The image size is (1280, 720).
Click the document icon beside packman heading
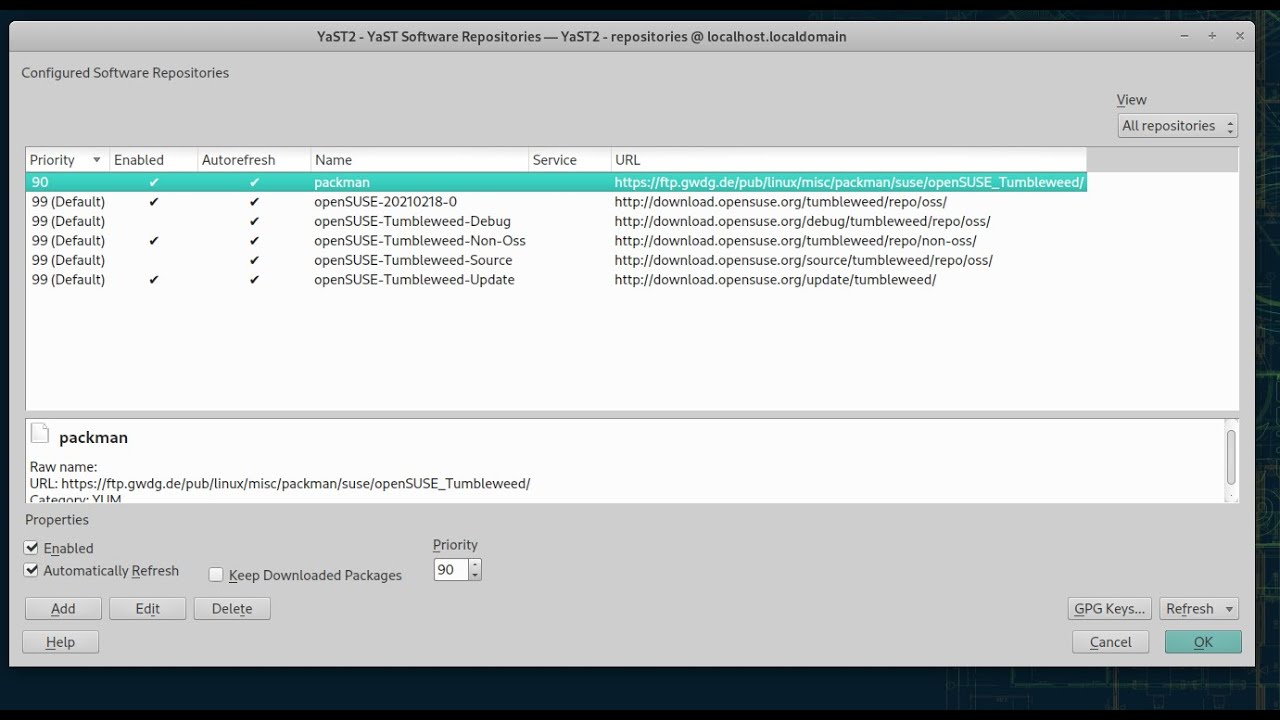click(x=40, y=433)
